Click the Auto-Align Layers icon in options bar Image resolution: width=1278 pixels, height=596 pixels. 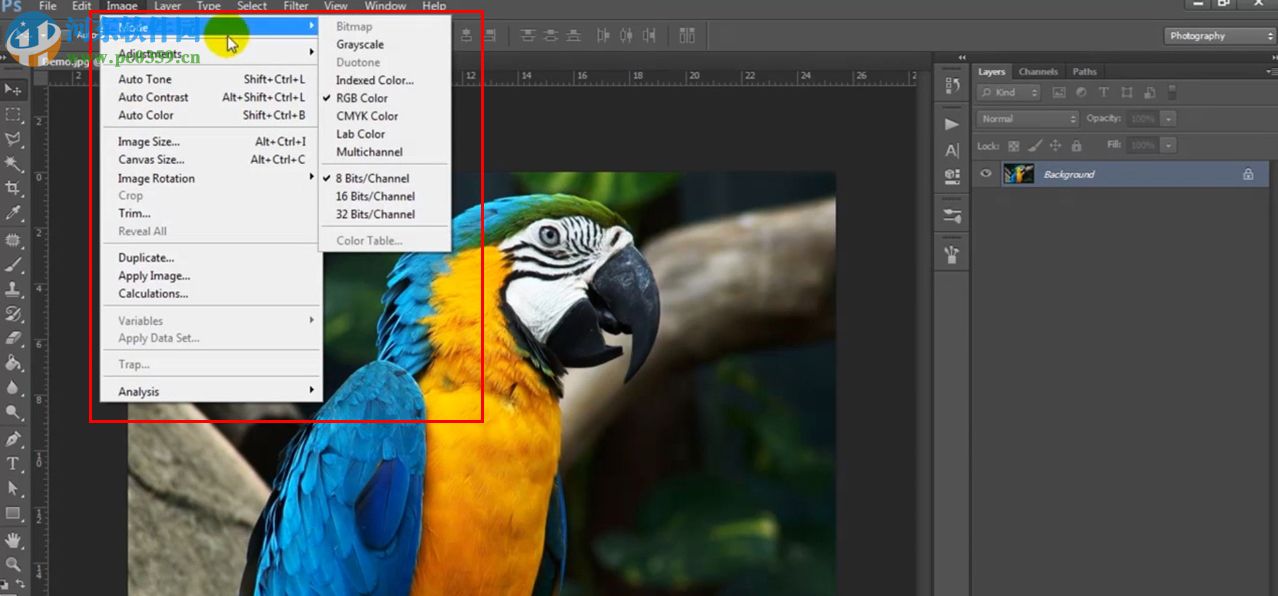687,36
